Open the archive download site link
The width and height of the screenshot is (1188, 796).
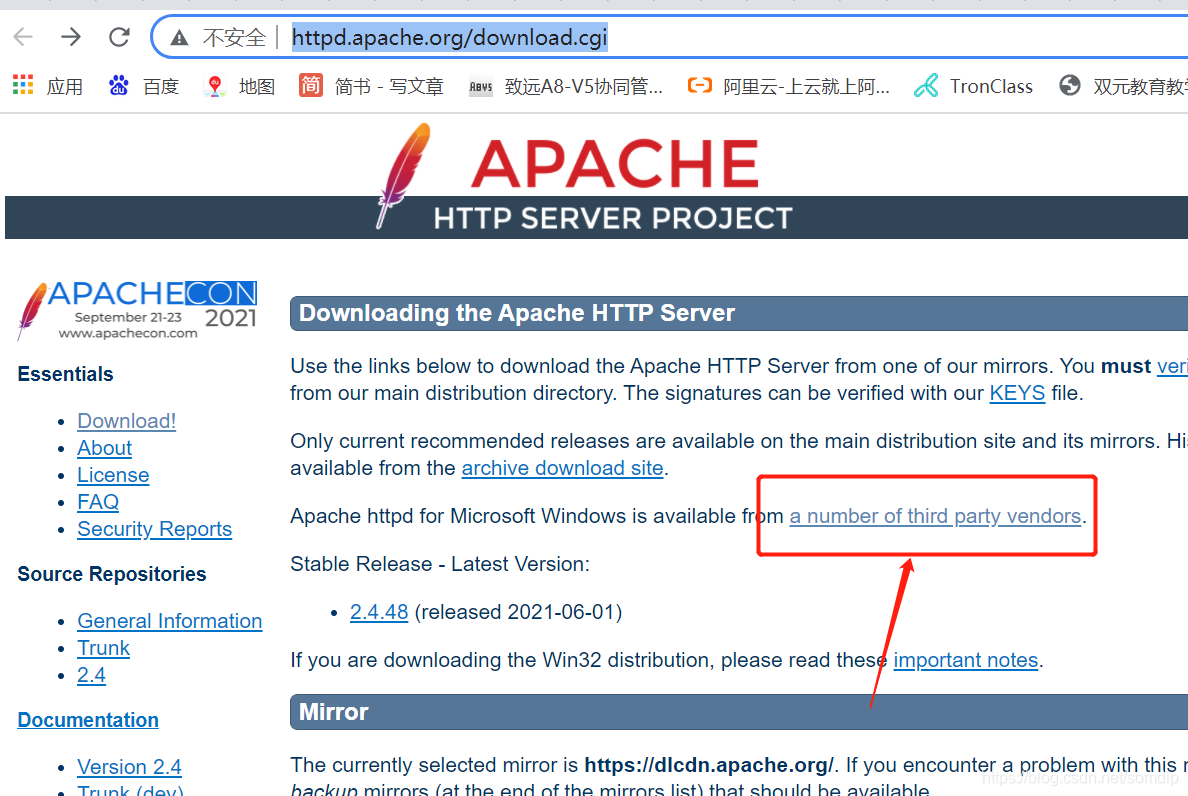562,468
